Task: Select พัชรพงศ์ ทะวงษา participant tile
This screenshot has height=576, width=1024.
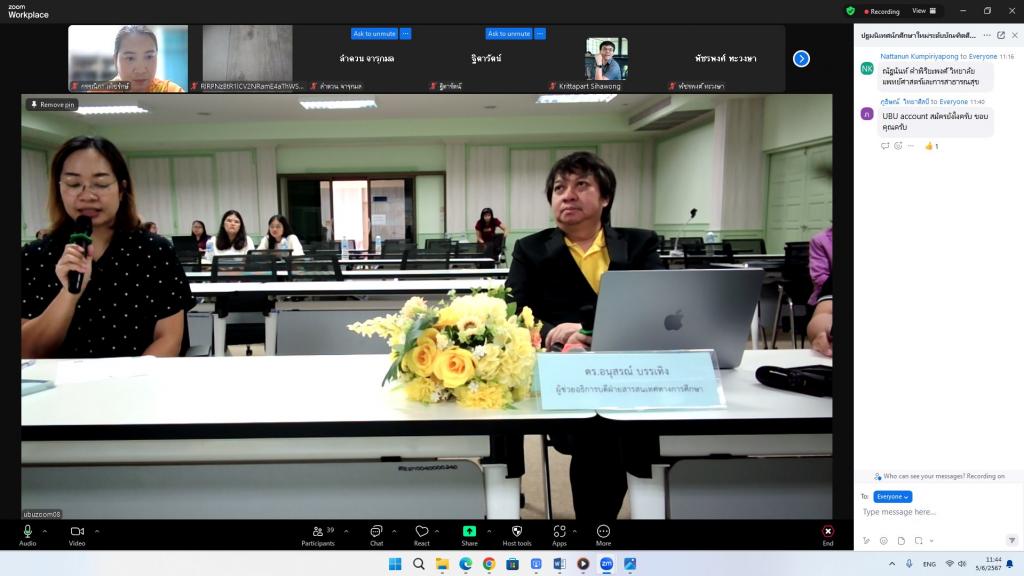Action: click(x=726, y=59)
